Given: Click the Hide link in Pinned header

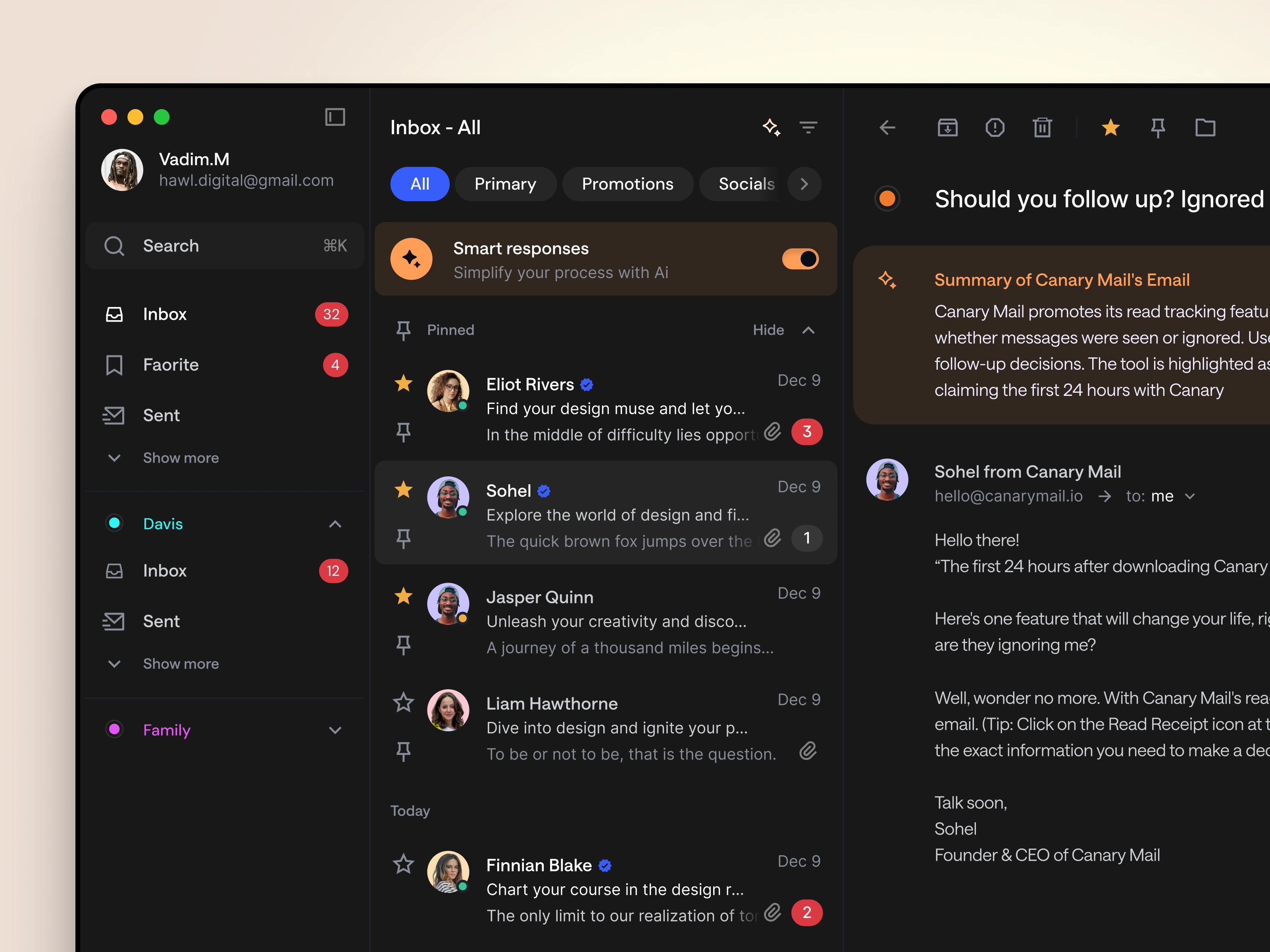Looking at the screenshot, I should pyautogui.click(x=768, y=330).
